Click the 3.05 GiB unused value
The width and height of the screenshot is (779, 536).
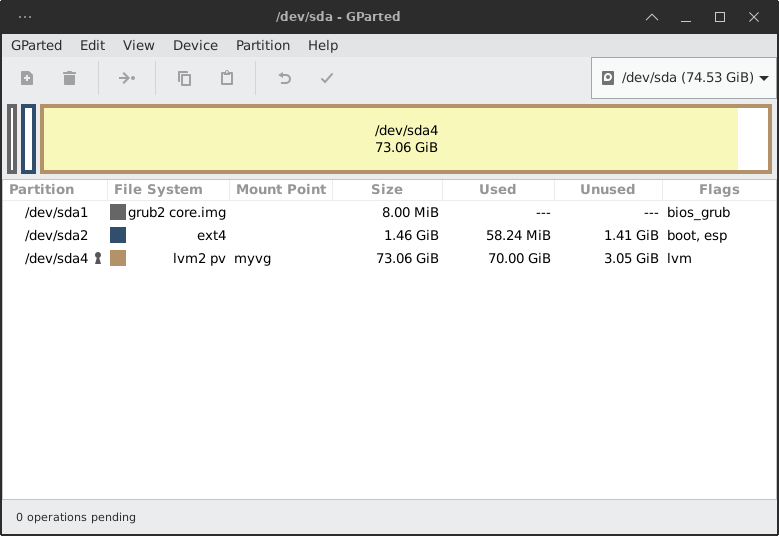pos(631,259)
